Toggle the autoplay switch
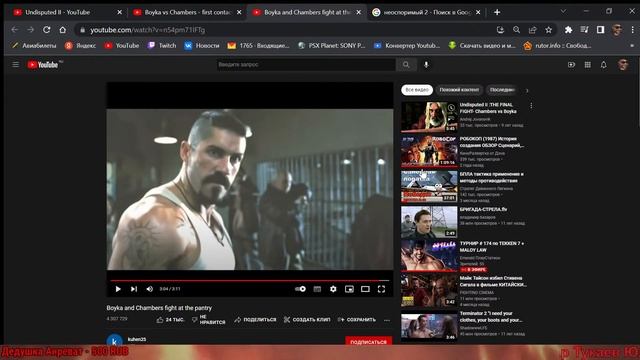The height and width of the screenshot is (360, 640). click(300, 289)
